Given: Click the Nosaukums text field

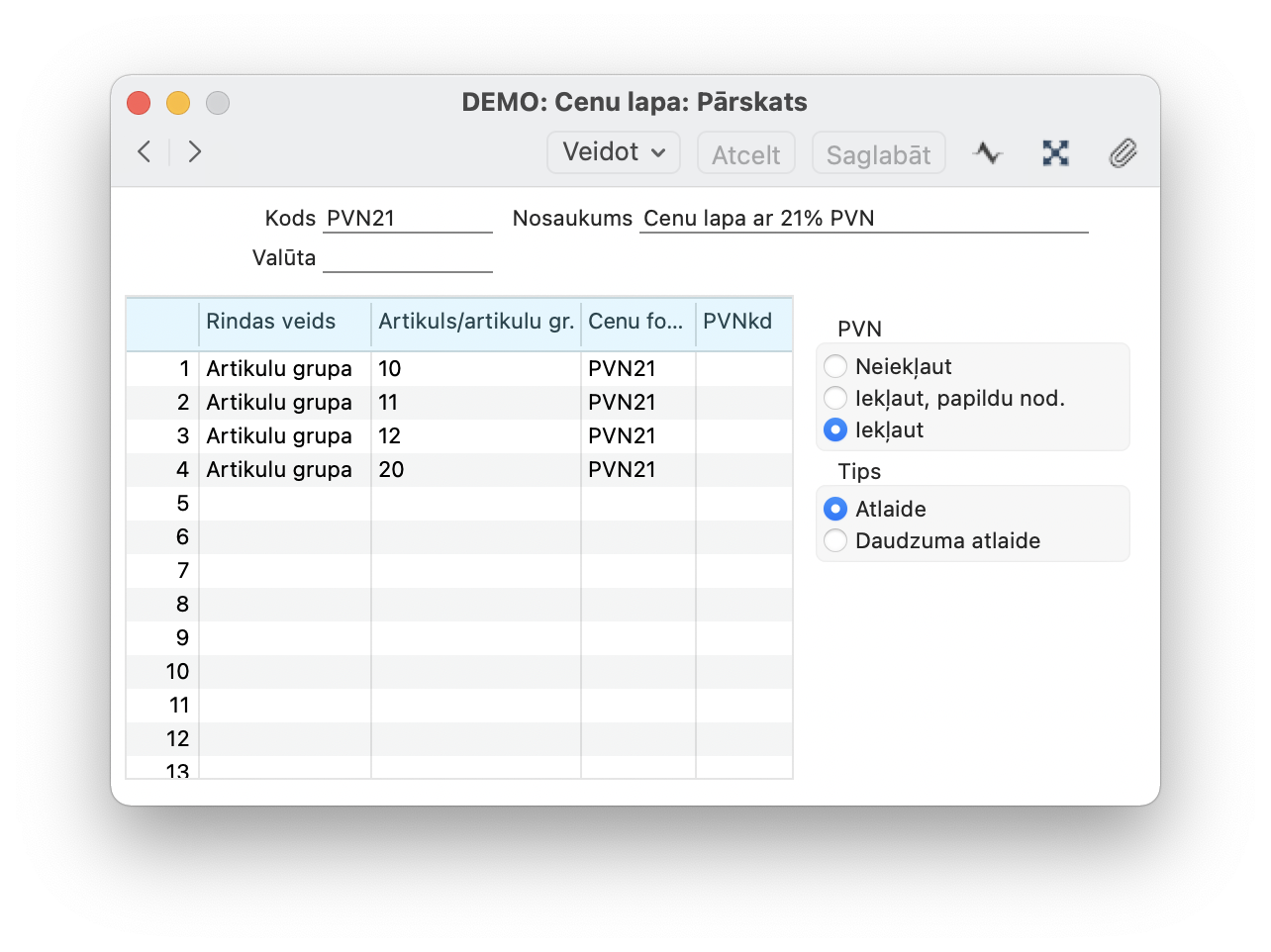Looking at the screenshot, I should 863,219.
